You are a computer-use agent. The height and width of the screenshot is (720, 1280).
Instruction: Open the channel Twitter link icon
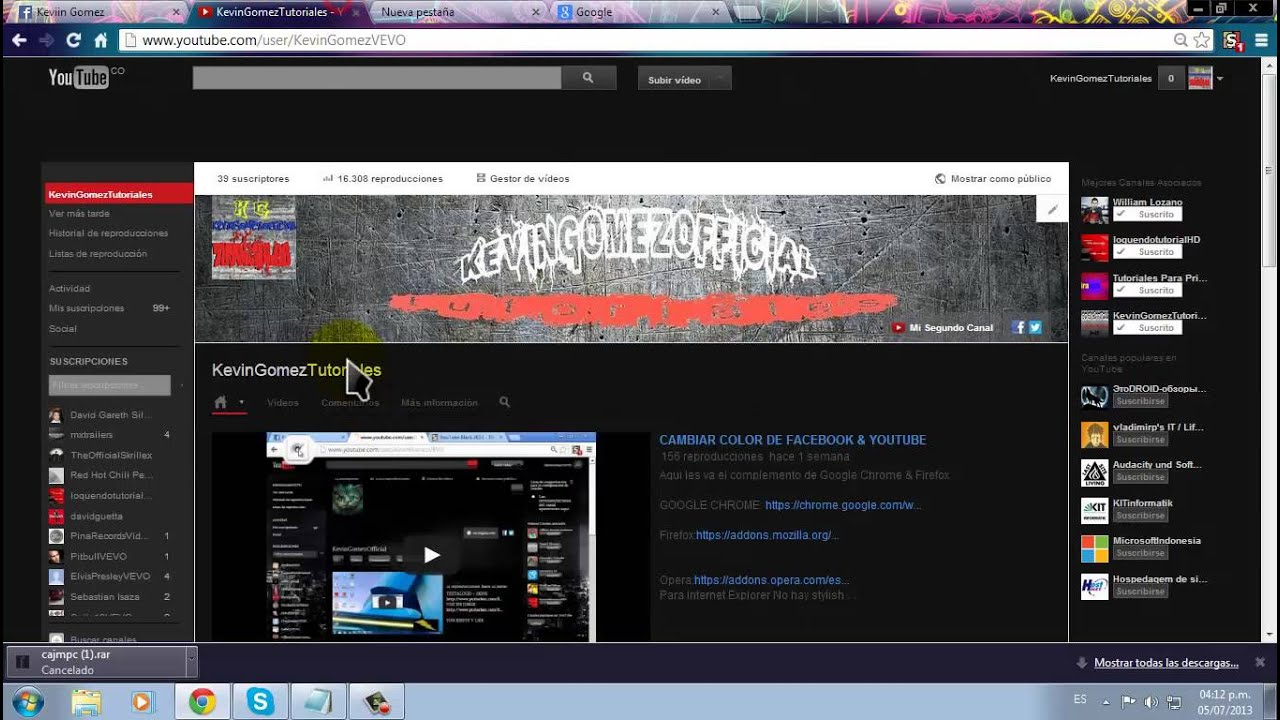pyautogui.click(x=1035, y=327)
